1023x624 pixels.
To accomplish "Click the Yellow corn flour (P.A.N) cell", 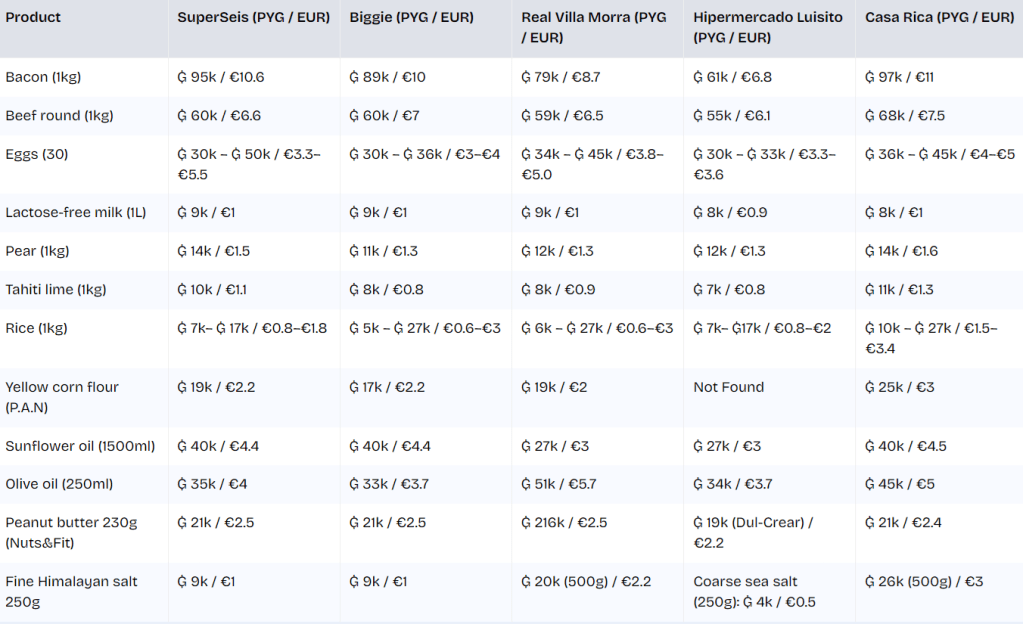I will 62,397.
